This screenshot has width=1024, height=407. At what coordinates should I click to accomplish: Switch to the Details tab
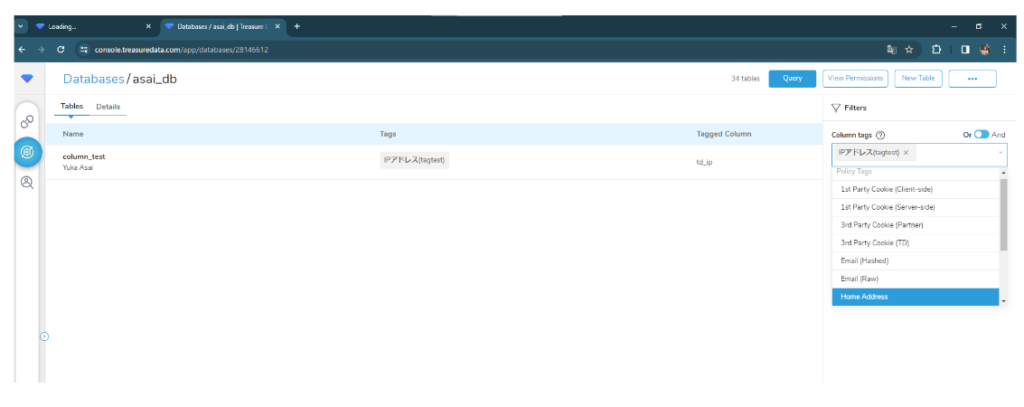tap(108, 106)
